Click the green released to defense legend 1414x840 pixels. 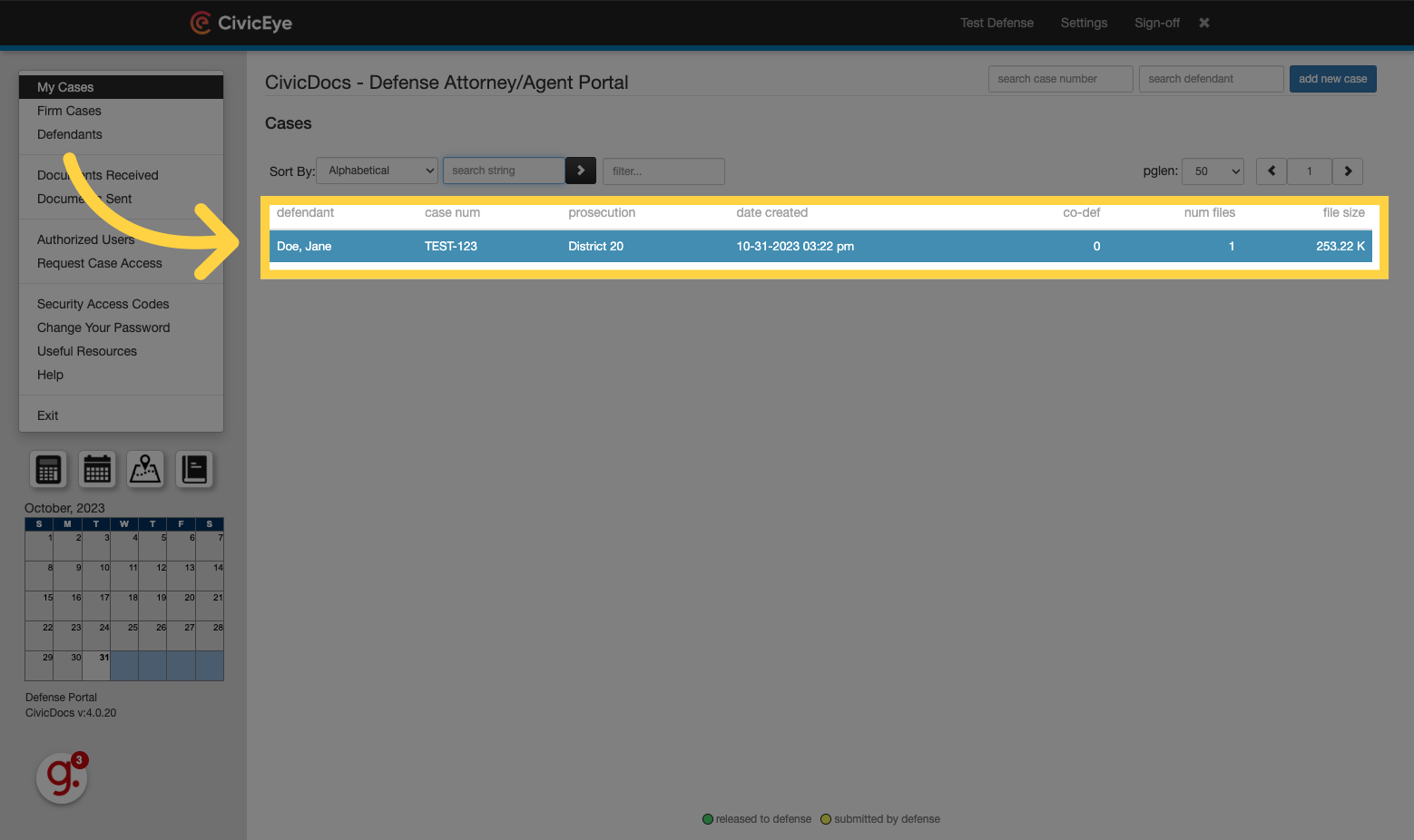tap(757, 819)
